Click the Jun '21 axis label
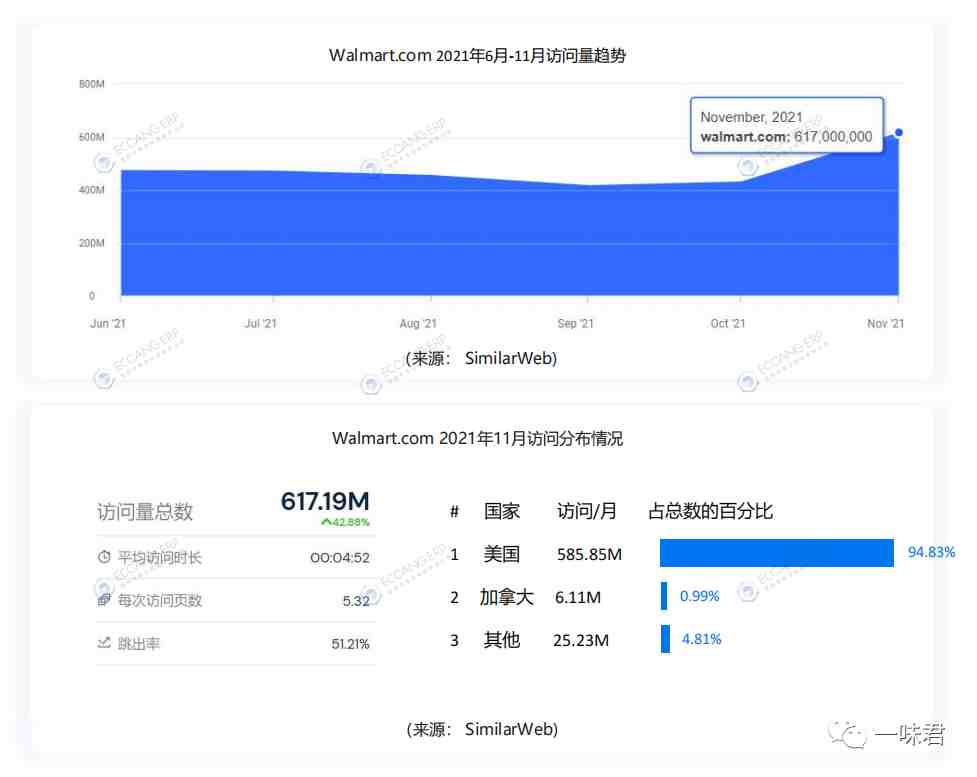The height and width of the screenshot is (777, 977). pos(108,323)
